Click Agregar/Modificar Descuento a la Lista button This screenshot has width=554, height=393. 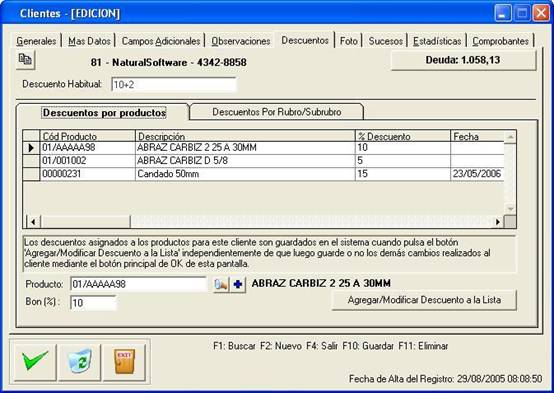(x=424, y=300)
